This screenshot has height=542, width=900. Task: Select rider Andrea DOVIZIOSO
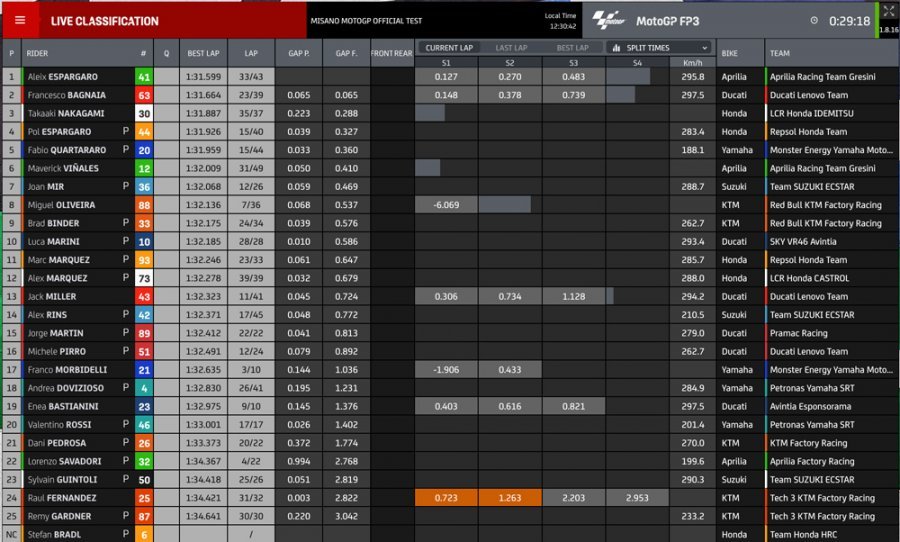(x=65, y=388)
